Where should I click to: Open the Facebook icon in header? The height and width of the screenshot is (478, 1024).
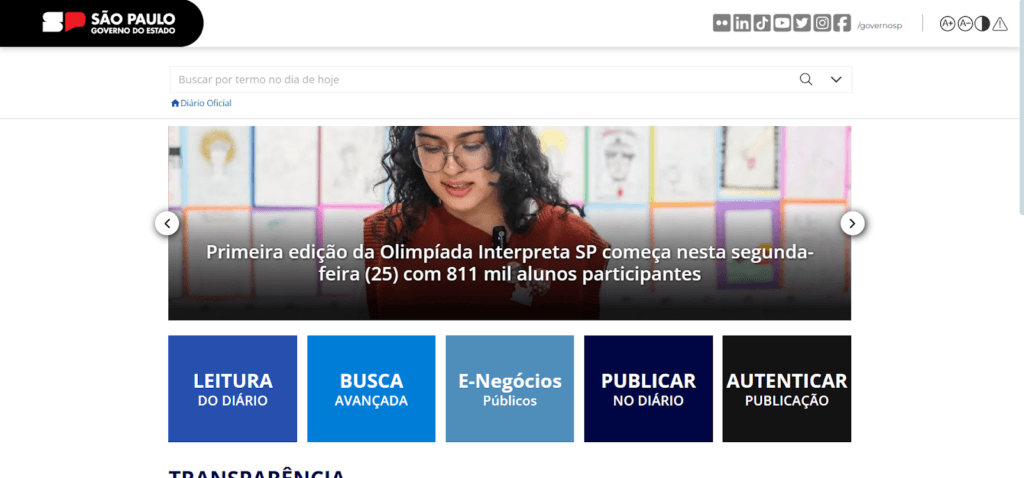tap(842, 24)
